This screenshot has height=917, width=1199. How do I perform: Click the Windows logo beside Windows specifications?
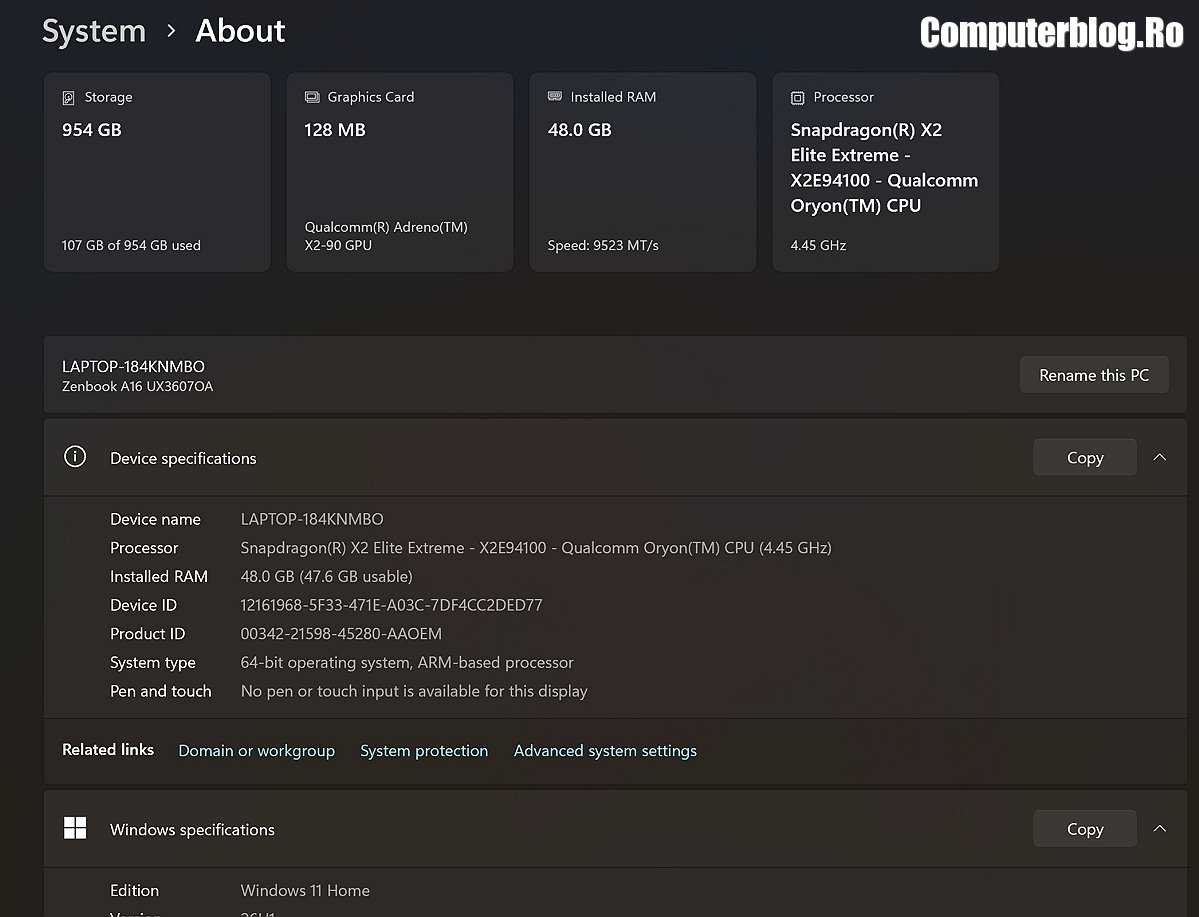pos(75,828)
